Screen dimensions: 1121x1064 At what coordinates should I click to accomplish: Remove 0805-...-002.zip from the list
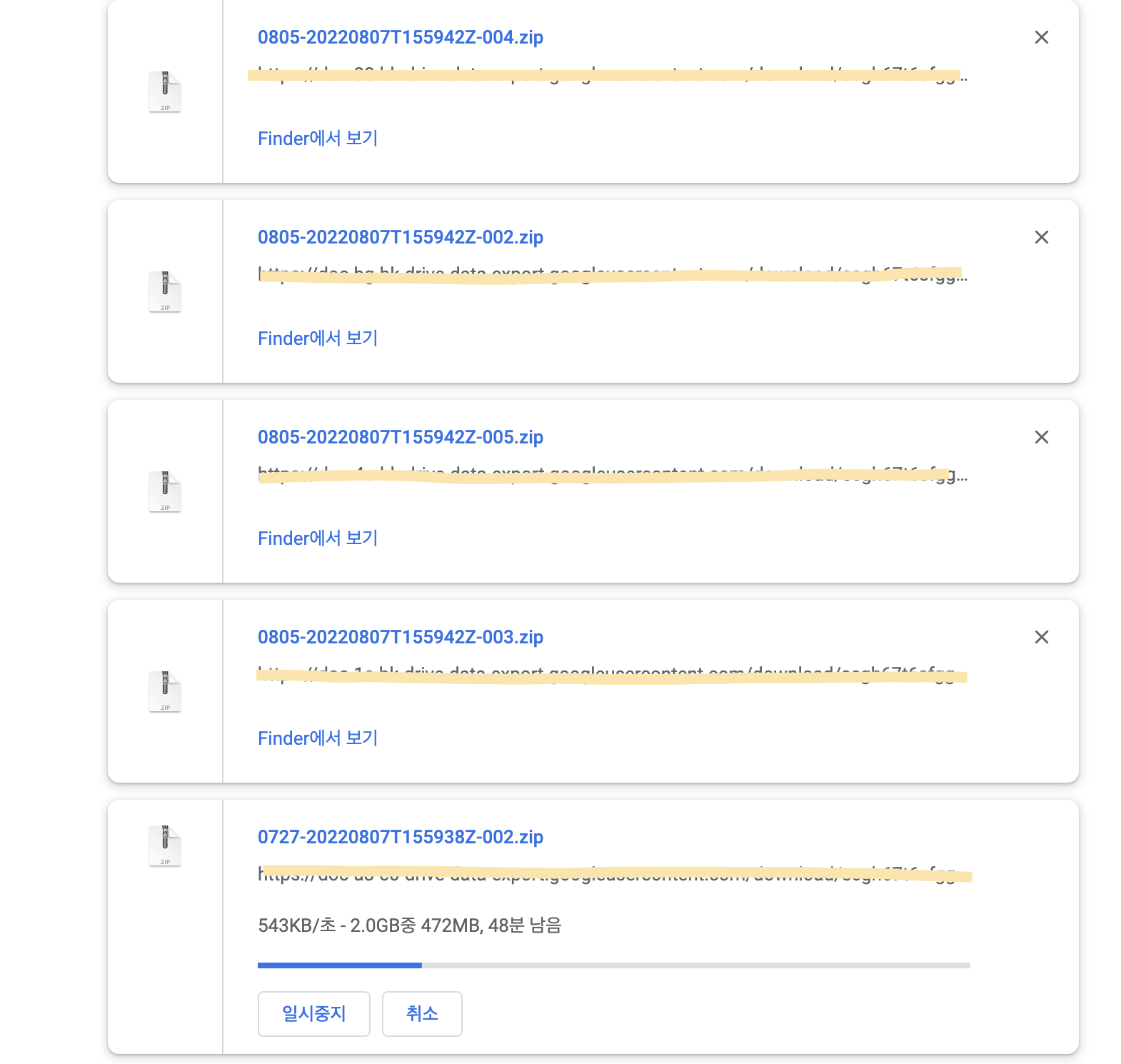[1042, 237]
